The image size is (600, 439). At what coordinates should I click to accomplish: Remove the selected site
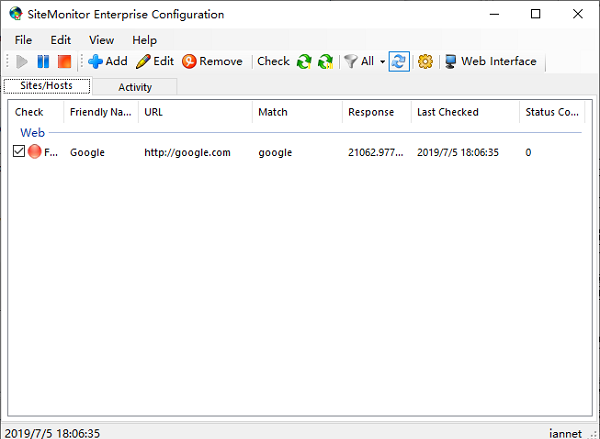point(212,61)
